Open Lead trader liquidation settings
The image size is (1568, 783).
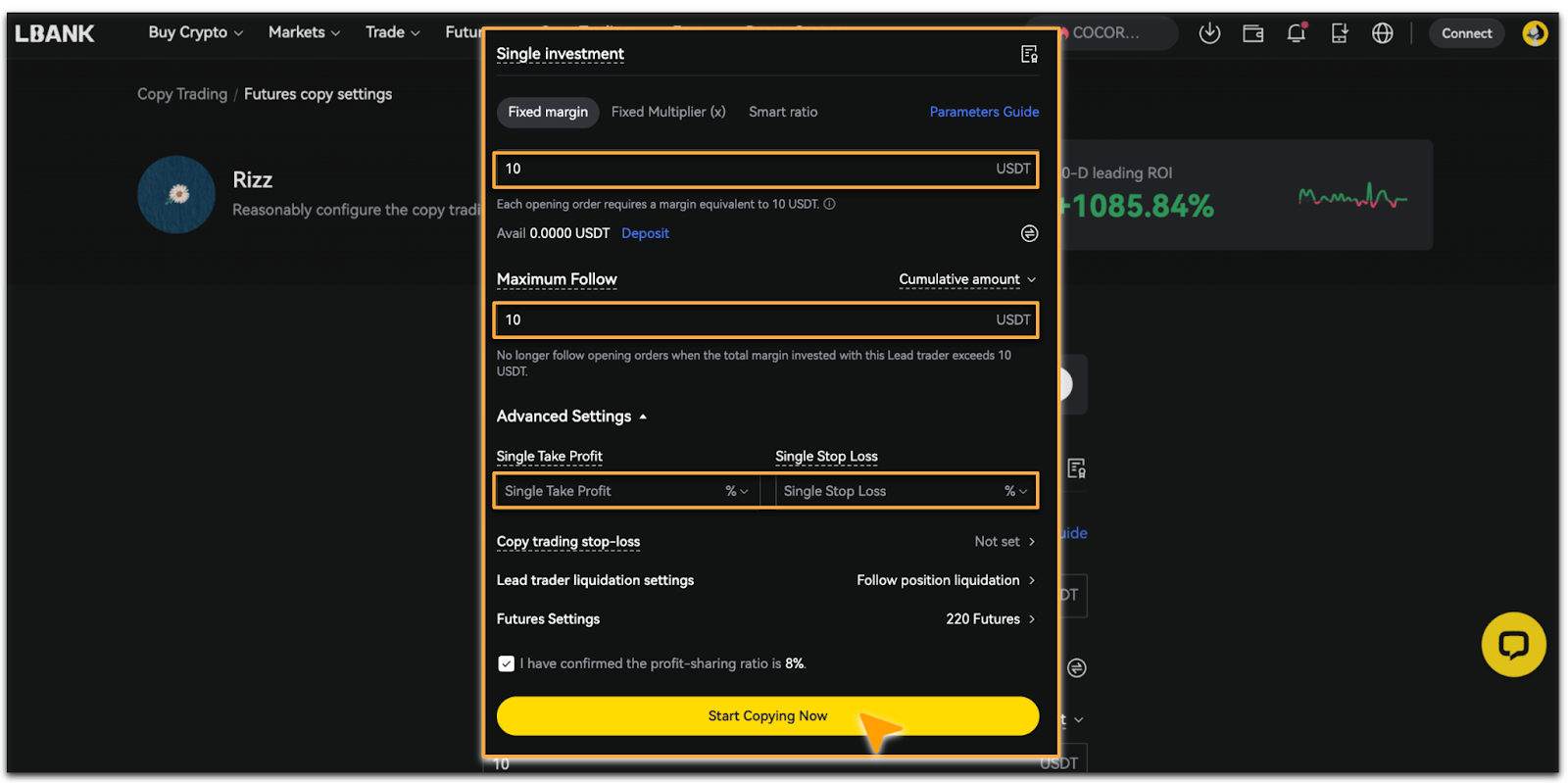point(766,580)
